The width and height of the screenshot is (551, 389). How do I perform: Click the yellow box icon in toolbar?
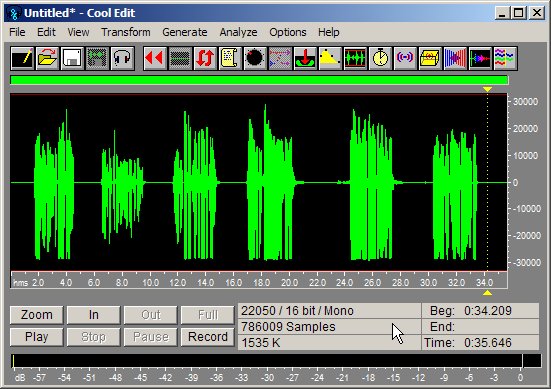point(430,58)
